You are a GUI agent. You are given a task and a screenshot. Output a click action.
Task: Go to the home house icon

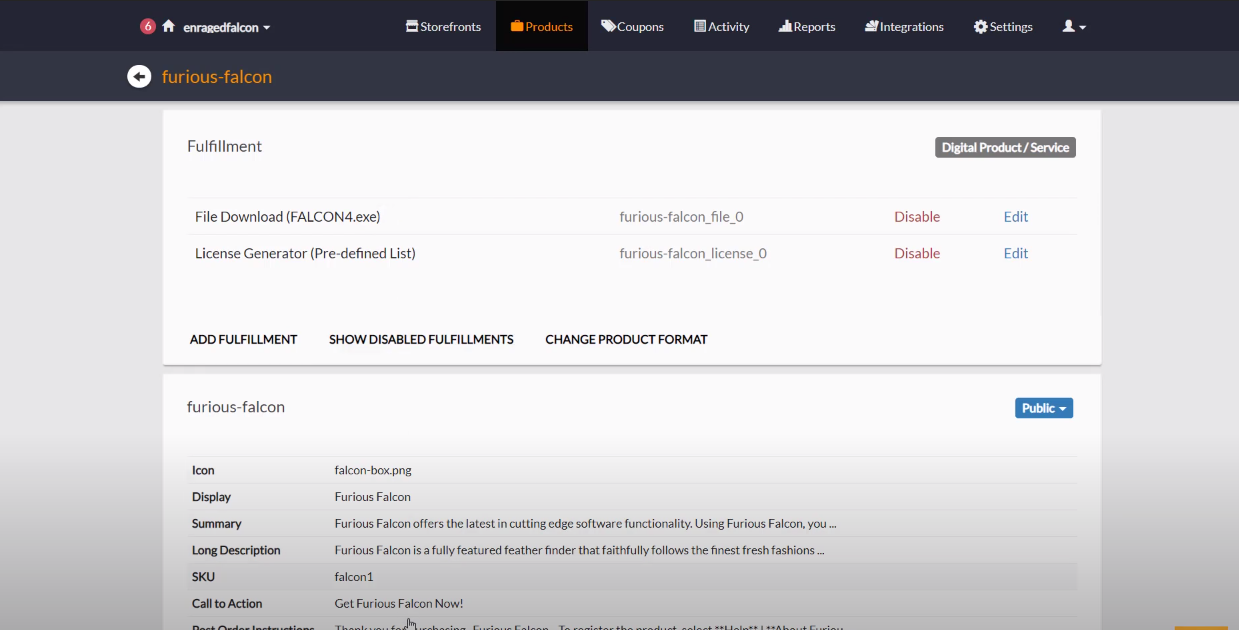168,26
